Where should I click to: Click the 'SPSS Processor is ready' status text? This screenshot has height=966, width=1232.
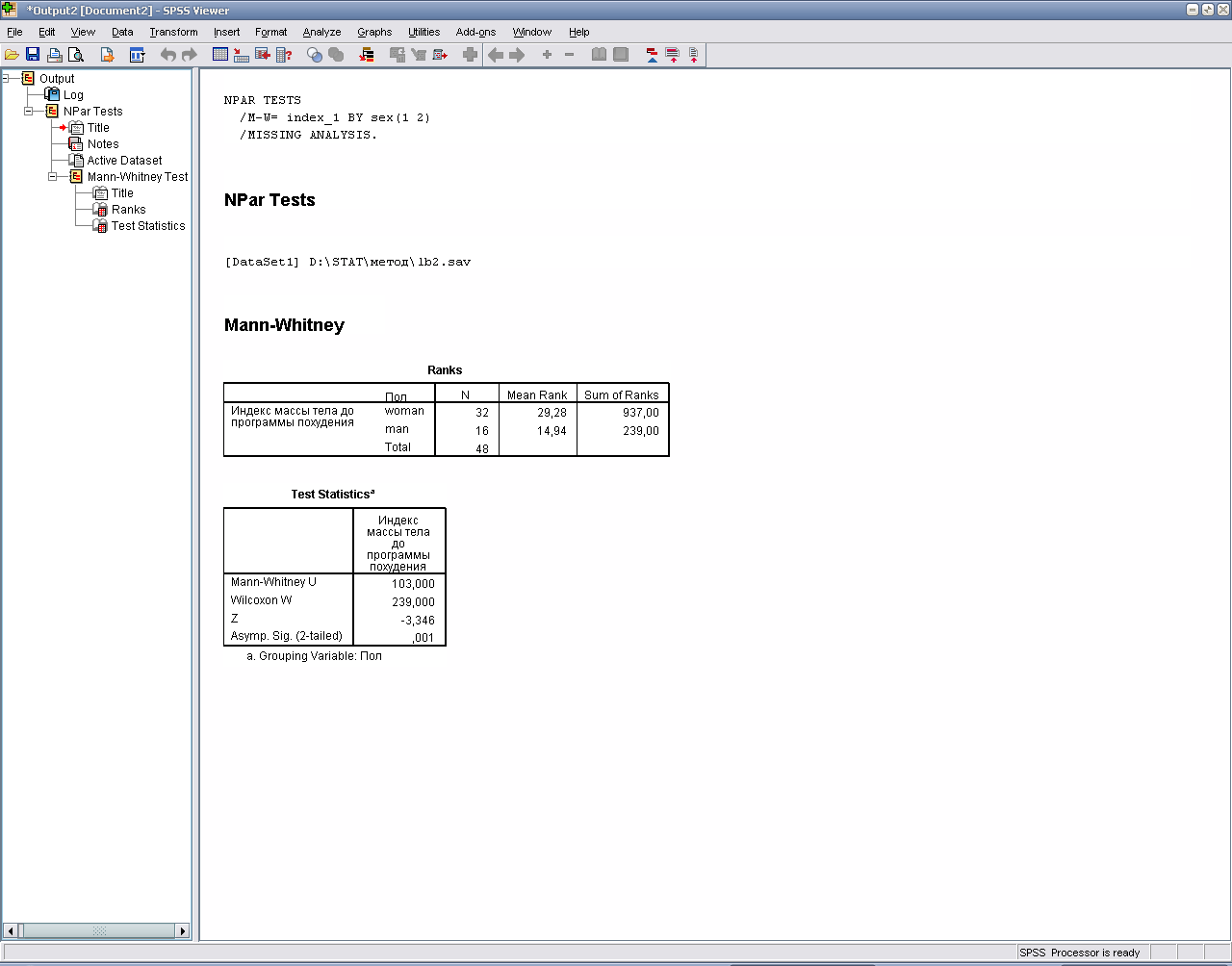coord(1079,953)
